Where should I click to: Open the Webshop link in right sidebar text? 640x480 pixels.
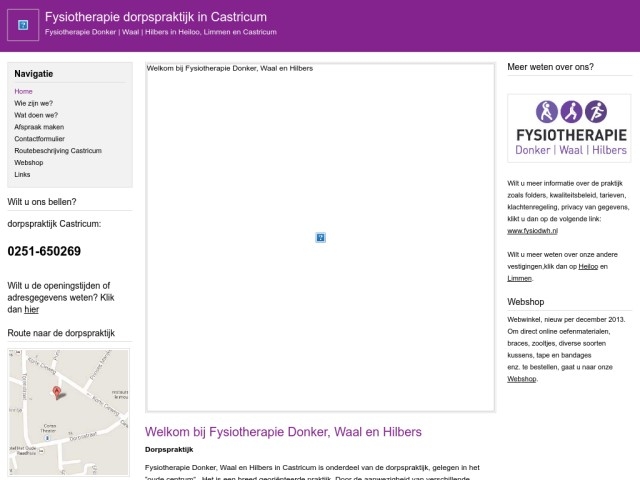click(521, 379)
